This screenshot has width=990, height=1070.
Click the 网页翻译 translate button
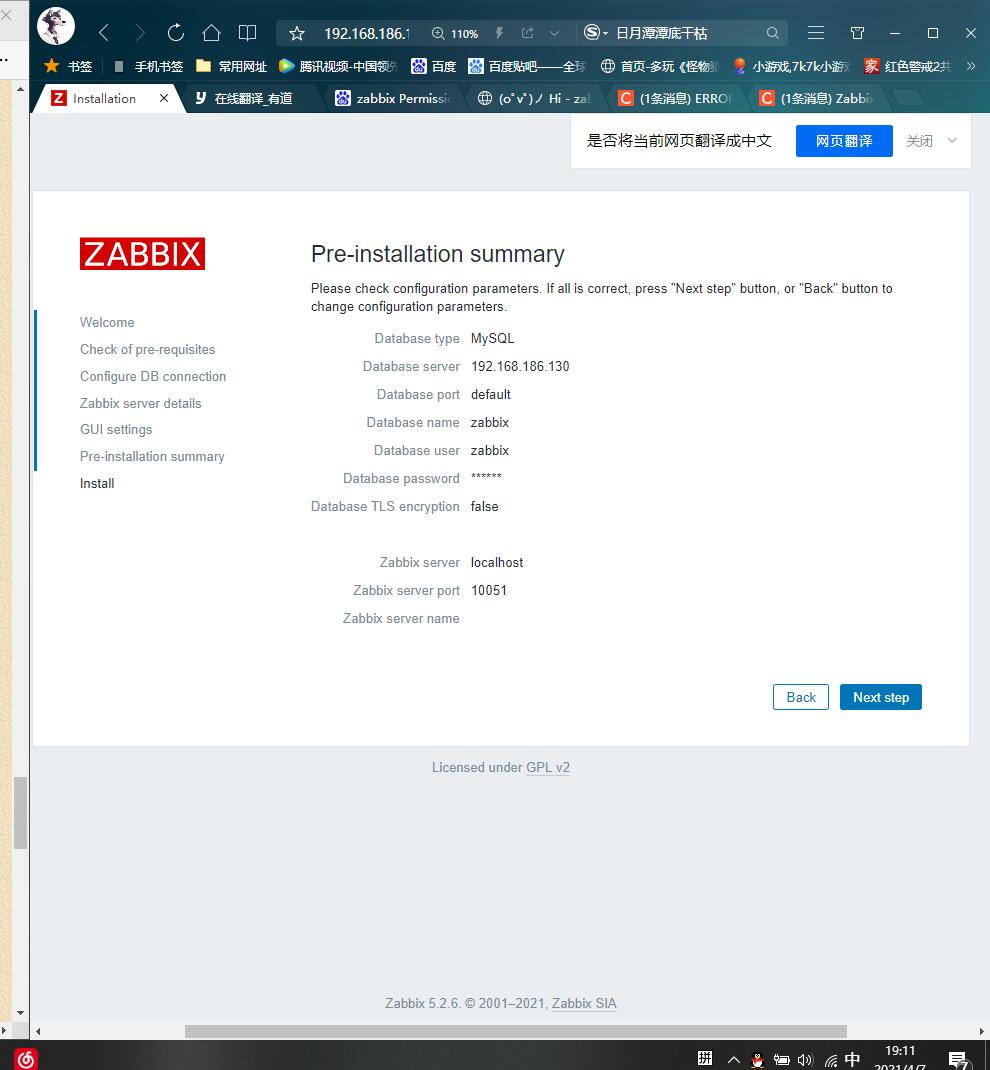pyautogui.click(x=844, y=141)
